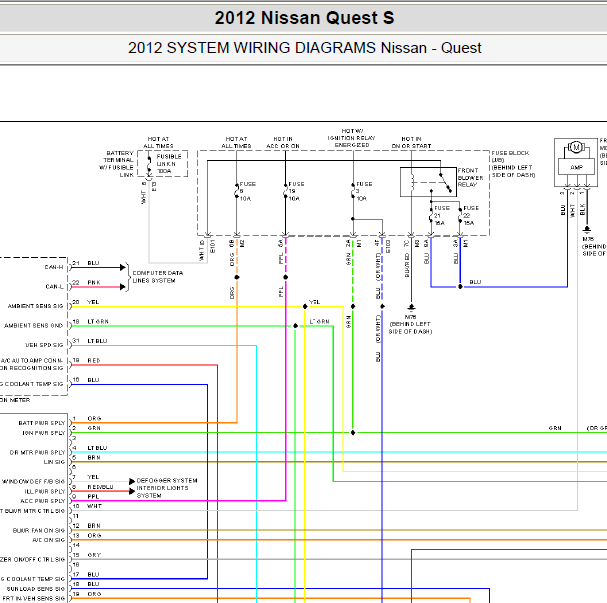Select the "CAN-H" pin label
The height and width of the screenshot is (603, 607).
[54, 267]
